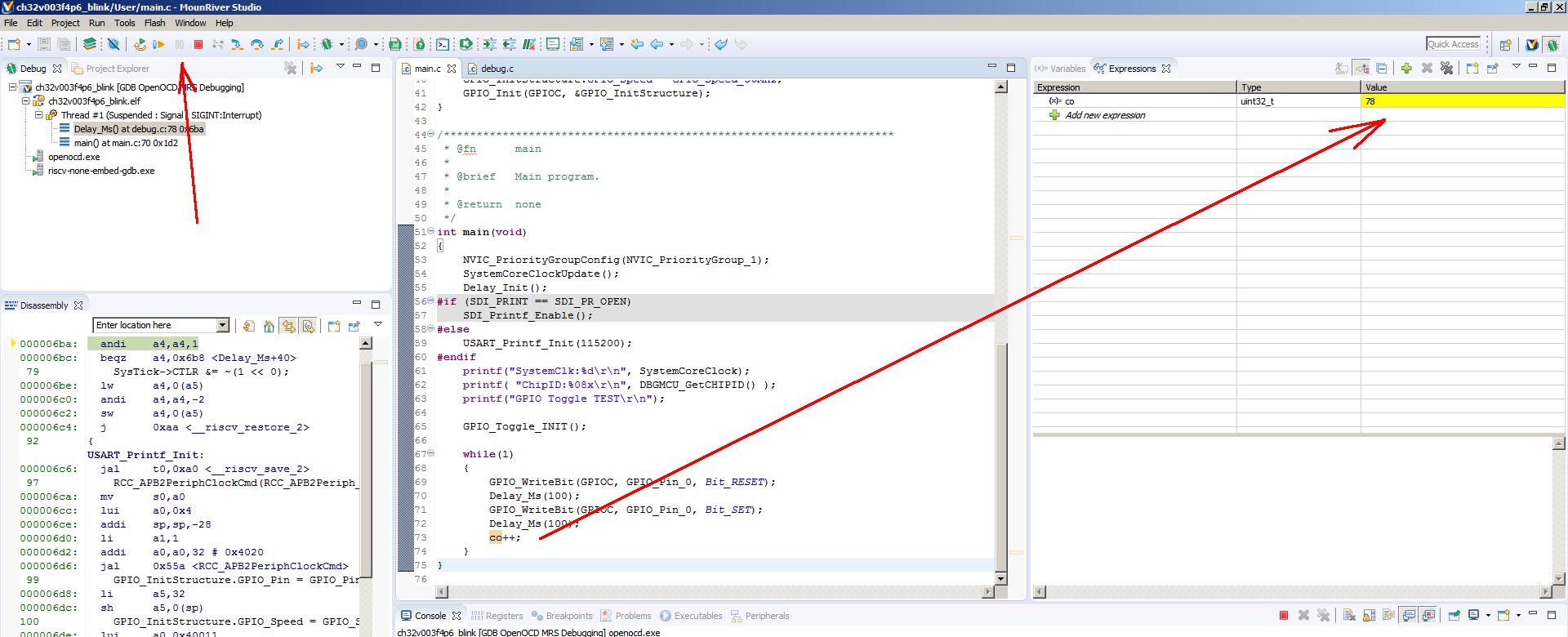
Task: Toggle Link with Active Debug Context
Action: point(288,326)
